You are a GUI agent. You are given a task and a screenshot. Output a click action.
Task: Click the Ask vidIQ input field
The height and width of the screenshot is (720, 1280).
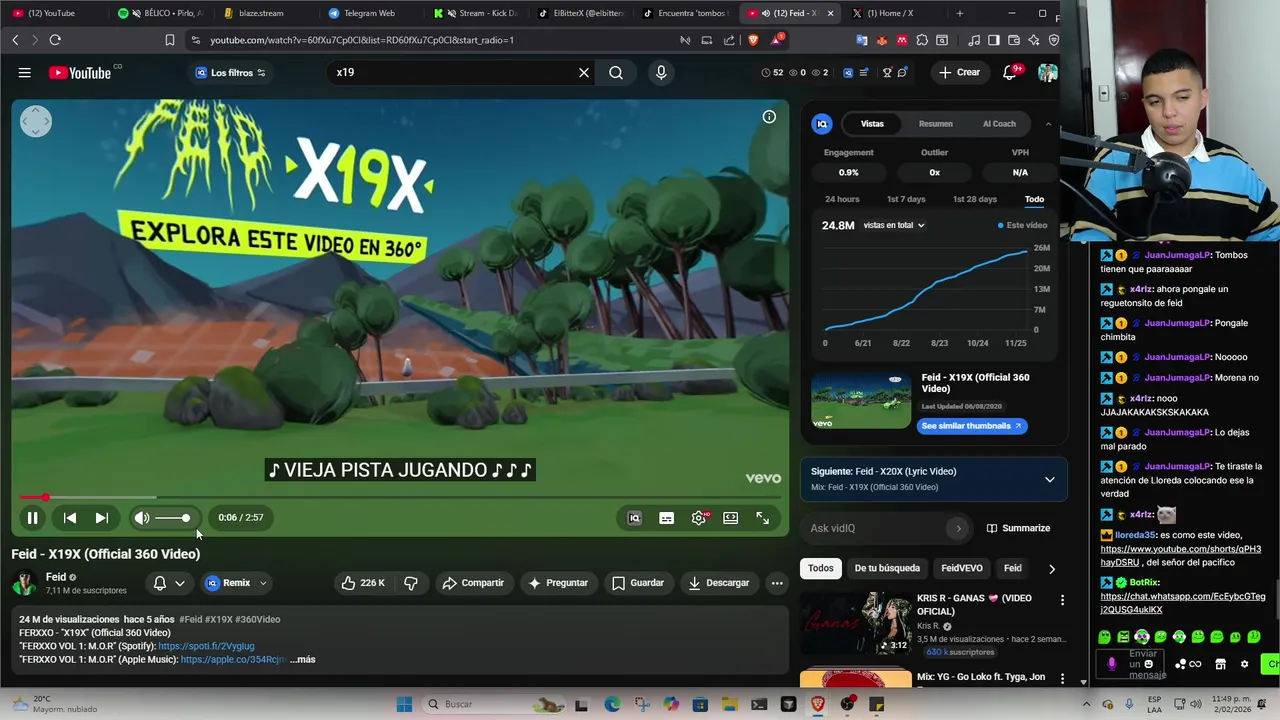point(885,528)
